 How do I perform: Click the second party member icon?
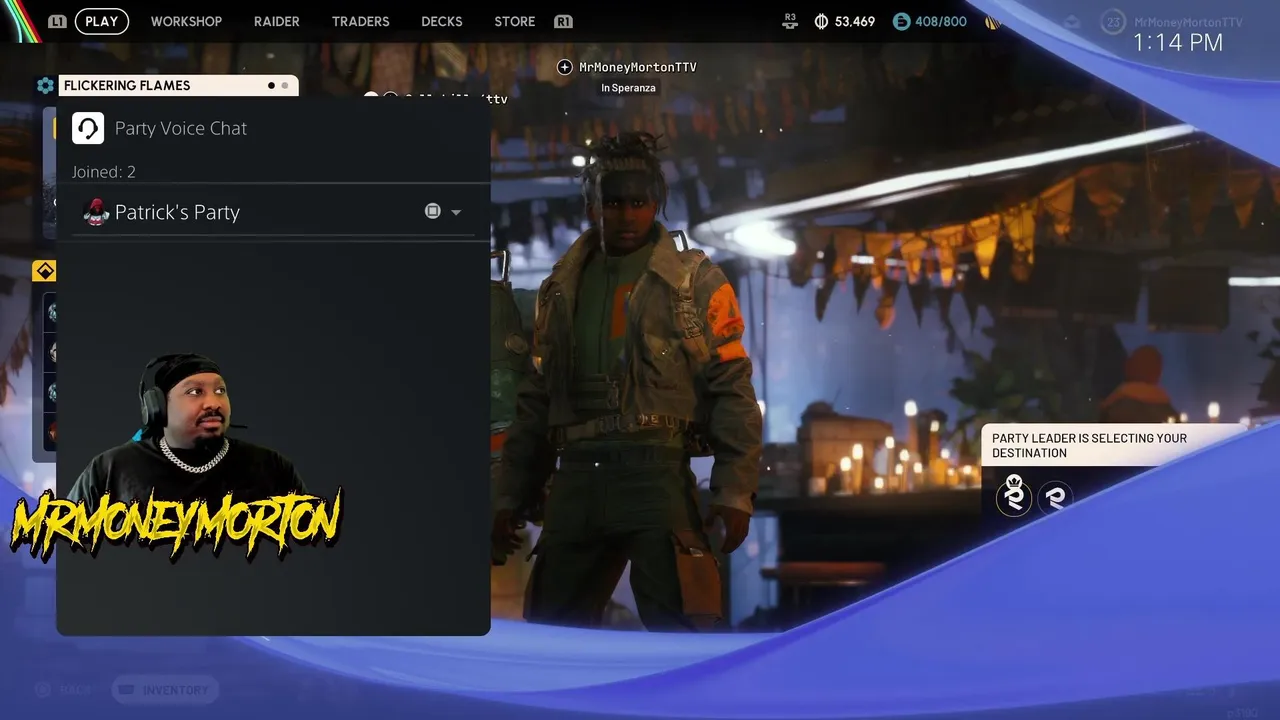[x=1055, y=497]
